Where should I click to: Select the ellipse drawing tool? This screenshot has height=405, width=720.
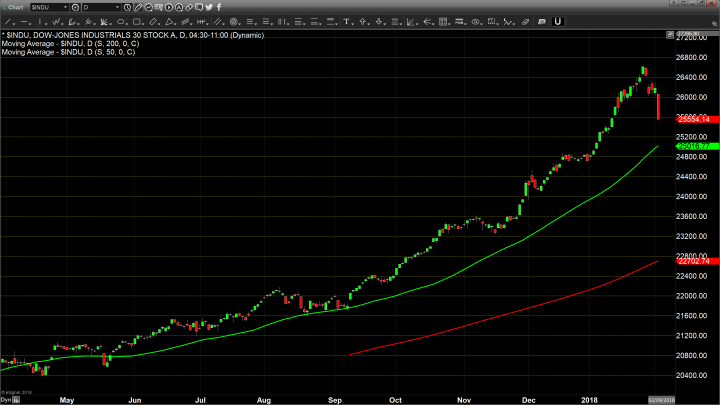click(121, 22)
